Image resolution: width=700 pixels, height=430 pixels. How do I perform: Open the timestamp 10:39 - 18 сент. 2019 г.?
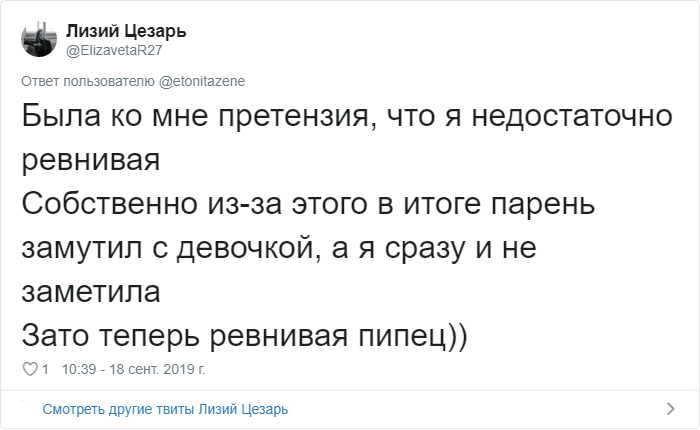[133, 370]
